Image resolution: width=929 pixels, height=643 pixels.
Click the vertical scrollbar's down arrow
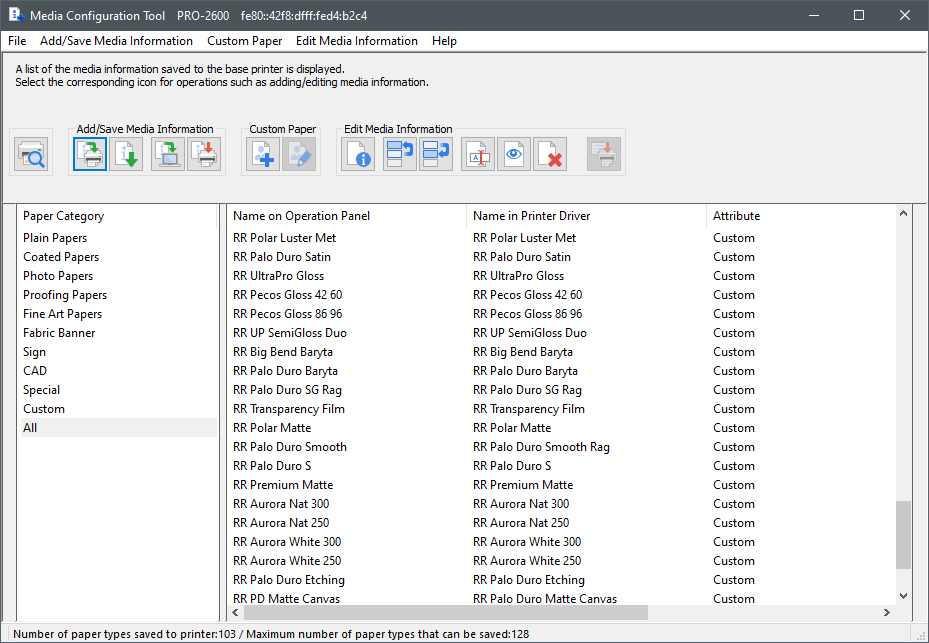[903, 595]
